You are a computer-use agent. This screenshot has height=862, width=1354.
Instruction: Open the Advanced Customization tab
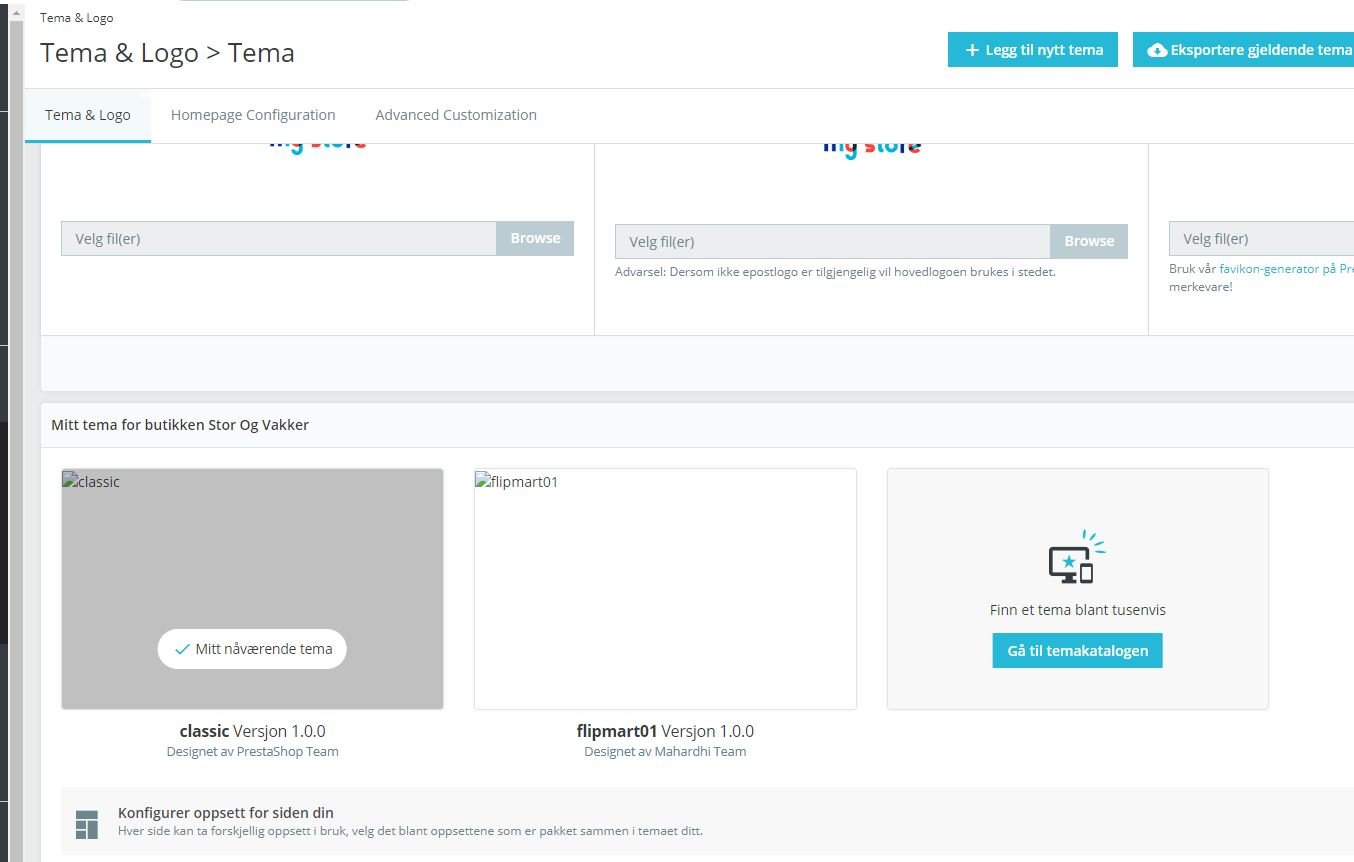coord(456,115)
